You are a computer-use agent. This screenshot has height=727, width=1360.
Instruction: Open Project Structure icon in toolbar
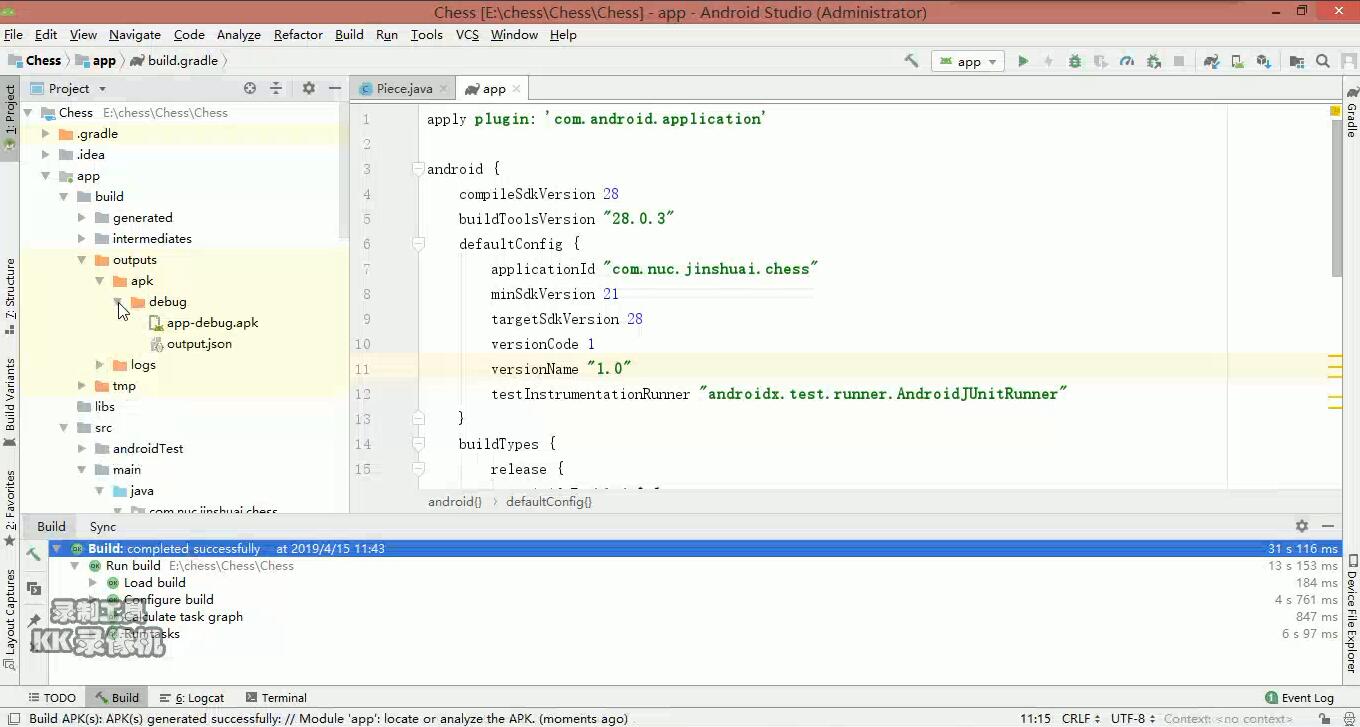[1297, 61]
